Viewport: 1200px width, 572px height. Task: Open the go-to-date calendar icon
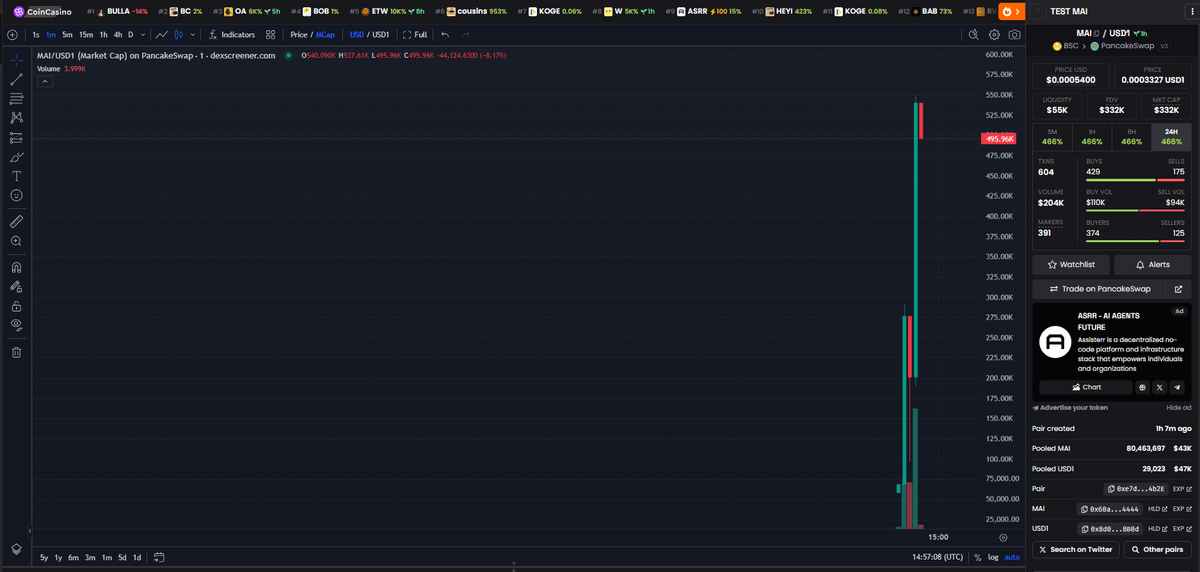click(x=159, y=557)
